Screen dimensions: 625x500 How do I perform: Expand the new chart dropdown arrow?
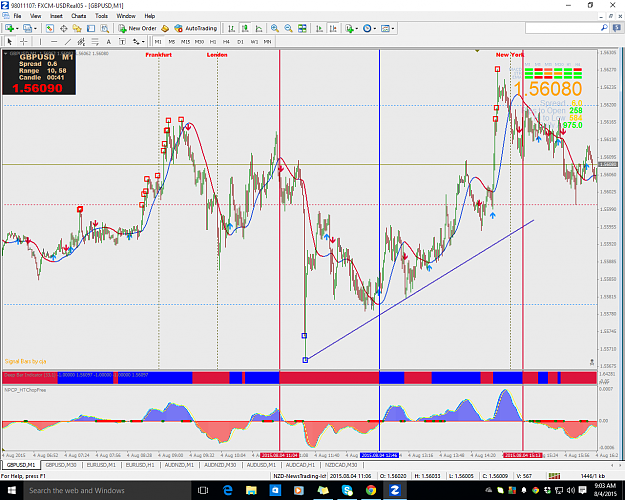(17, 28)
